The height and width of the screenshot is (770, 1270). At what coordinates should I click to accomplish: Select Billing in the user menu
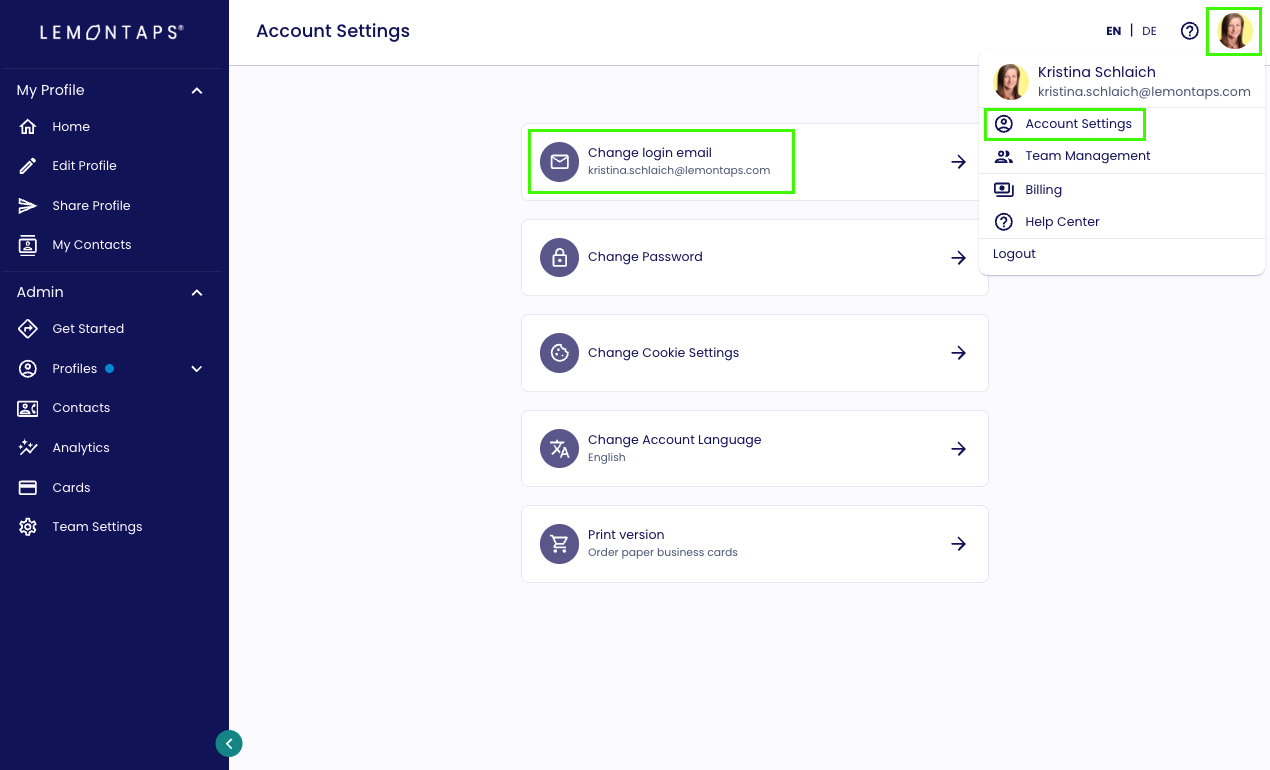click(x=1043, y=190)
